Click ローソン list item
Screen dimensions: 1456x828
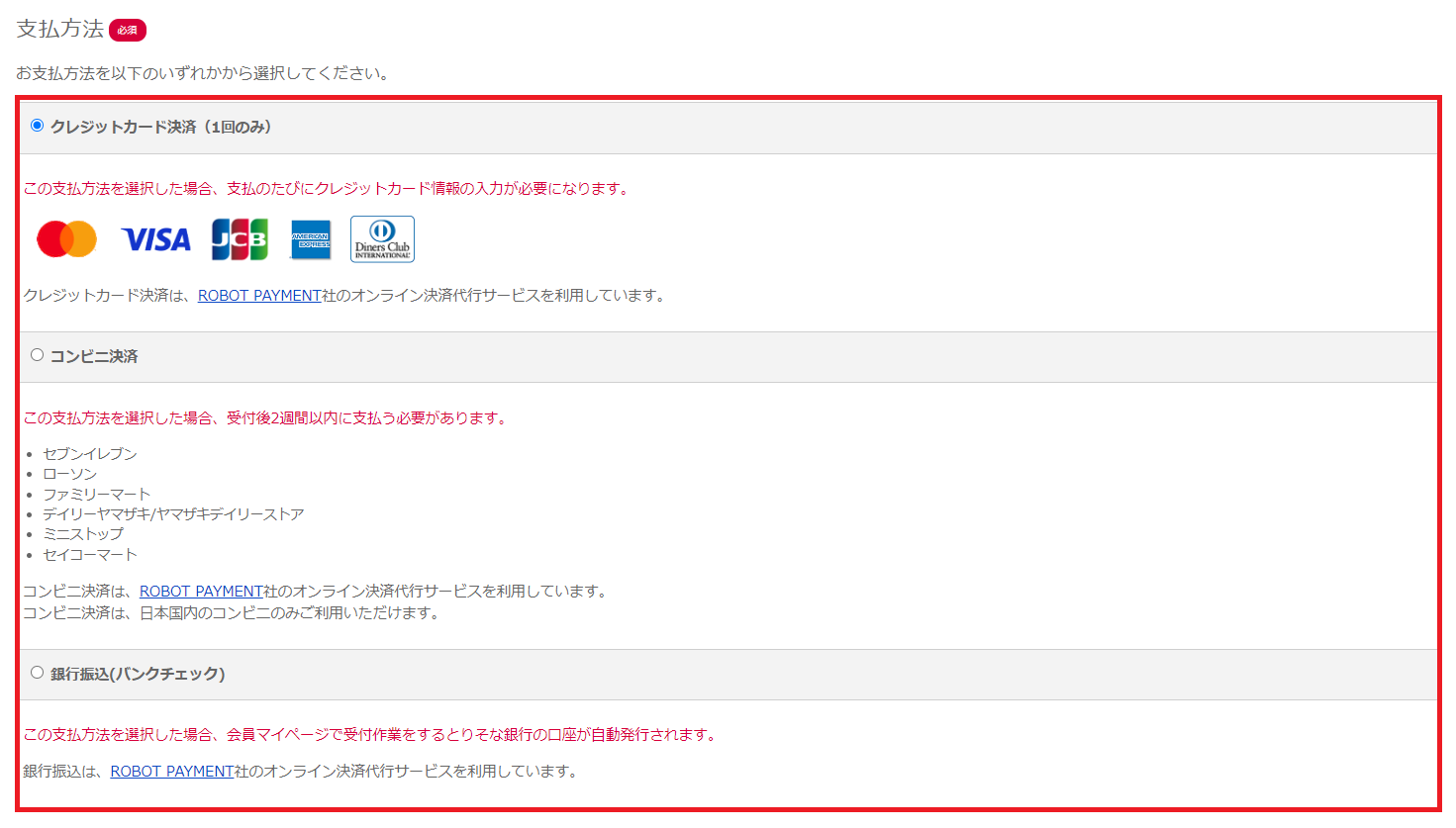point(69,474)
